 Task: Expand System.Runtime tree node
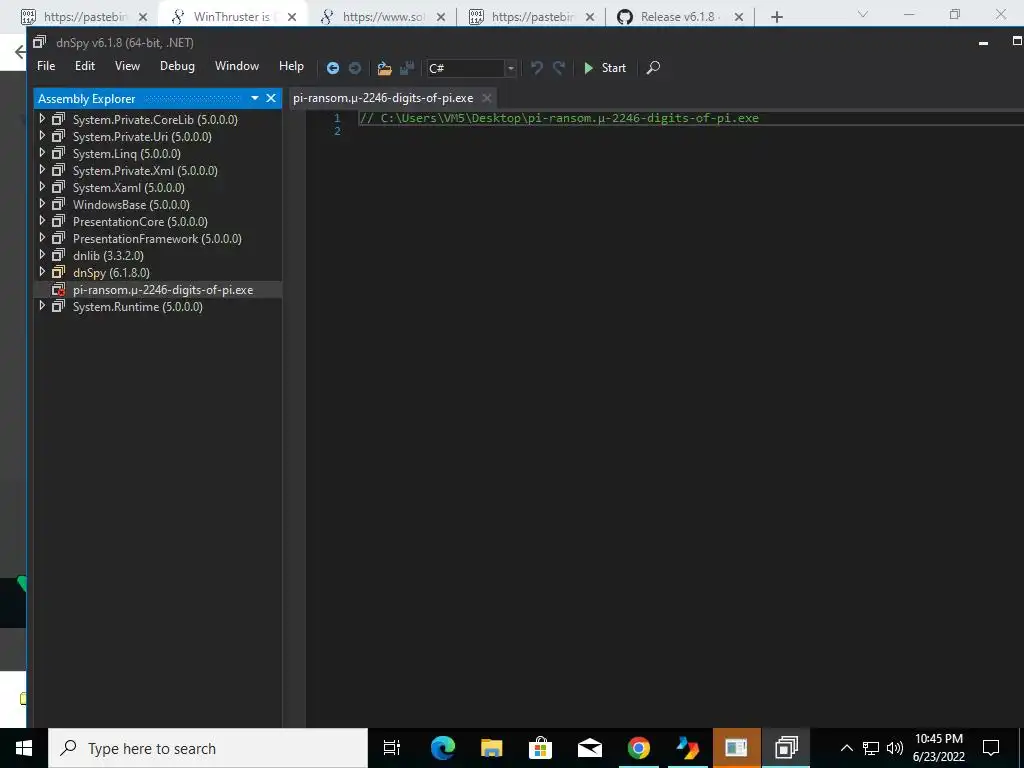click(42, 306)
